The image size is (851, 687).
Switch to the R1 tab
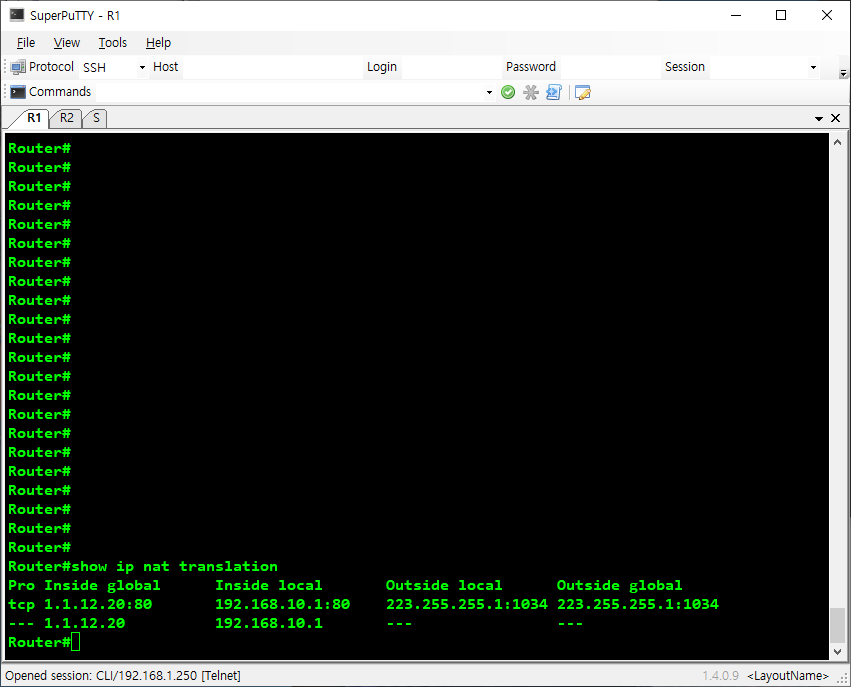pos(34,118)
